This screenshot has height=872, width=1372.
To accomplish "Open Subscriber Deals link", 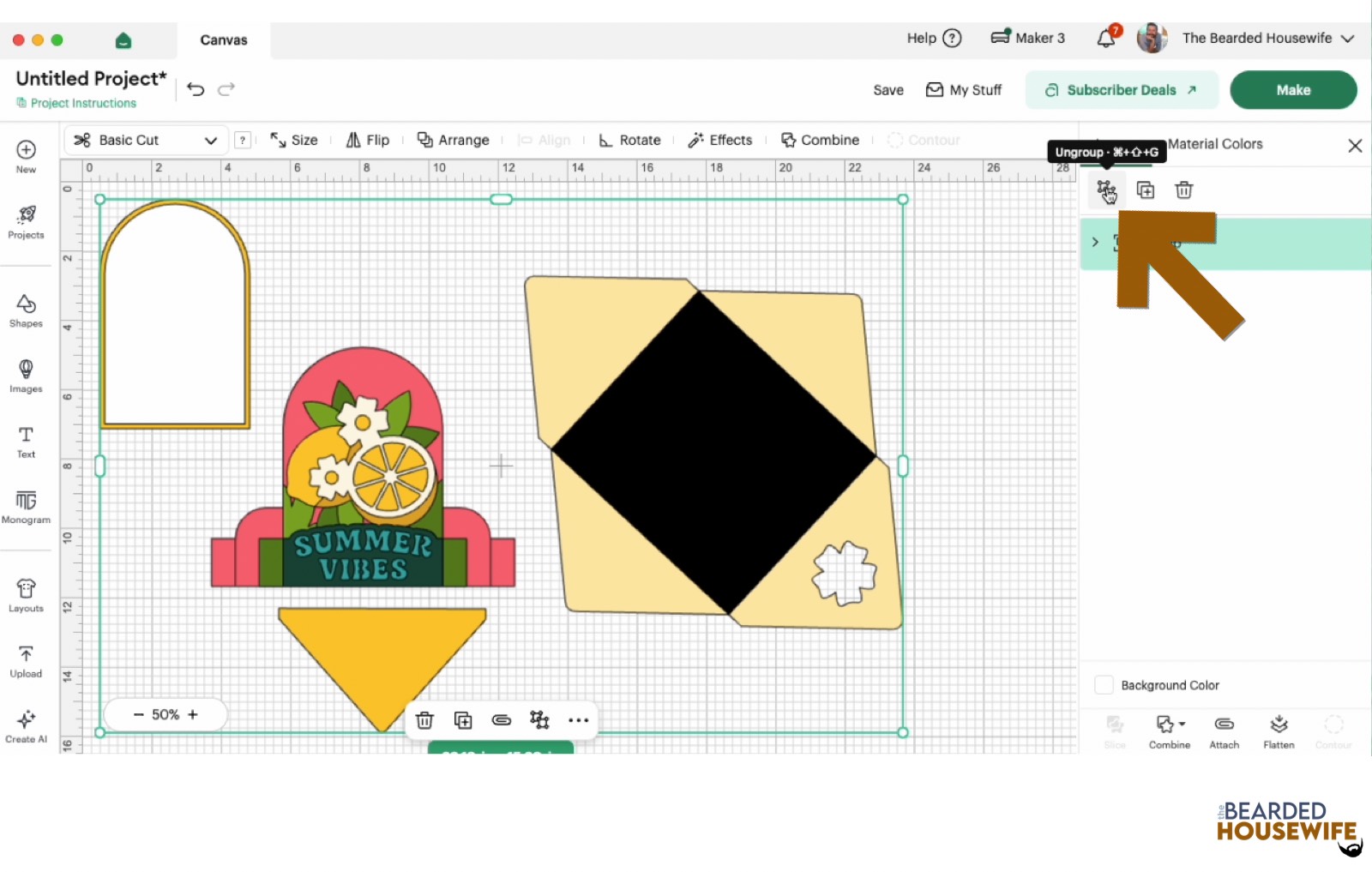I will tap(1122, 90).
